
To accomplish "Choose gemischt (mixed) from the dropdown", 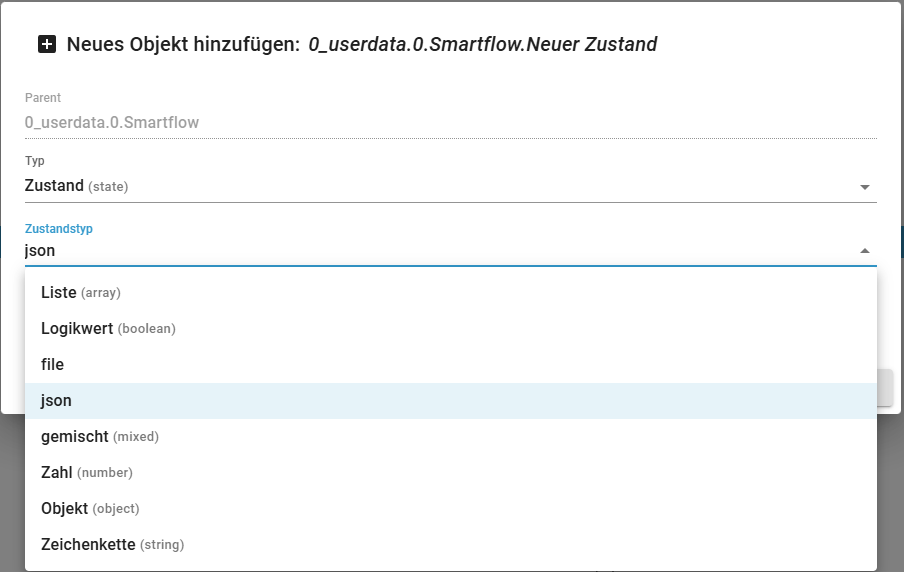I will pyautogui.click(x=100, y=436).
